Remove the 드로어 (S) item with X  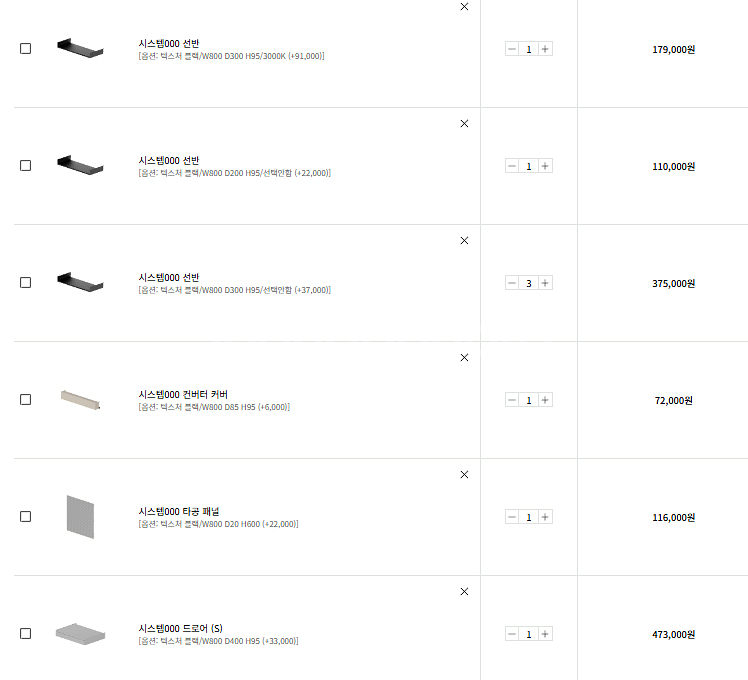pos(464,591)
